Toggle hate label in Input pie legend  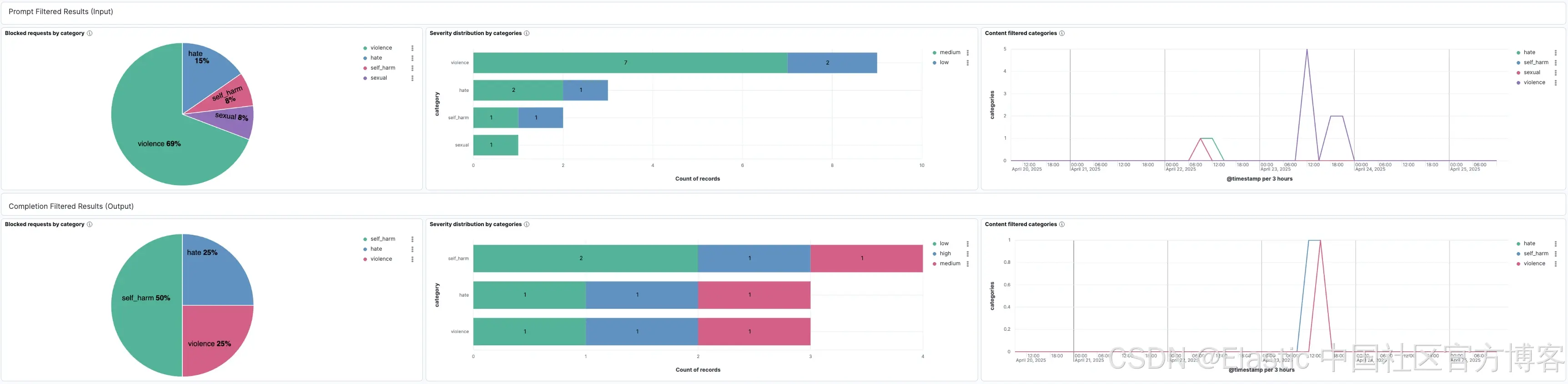(376, 58)
